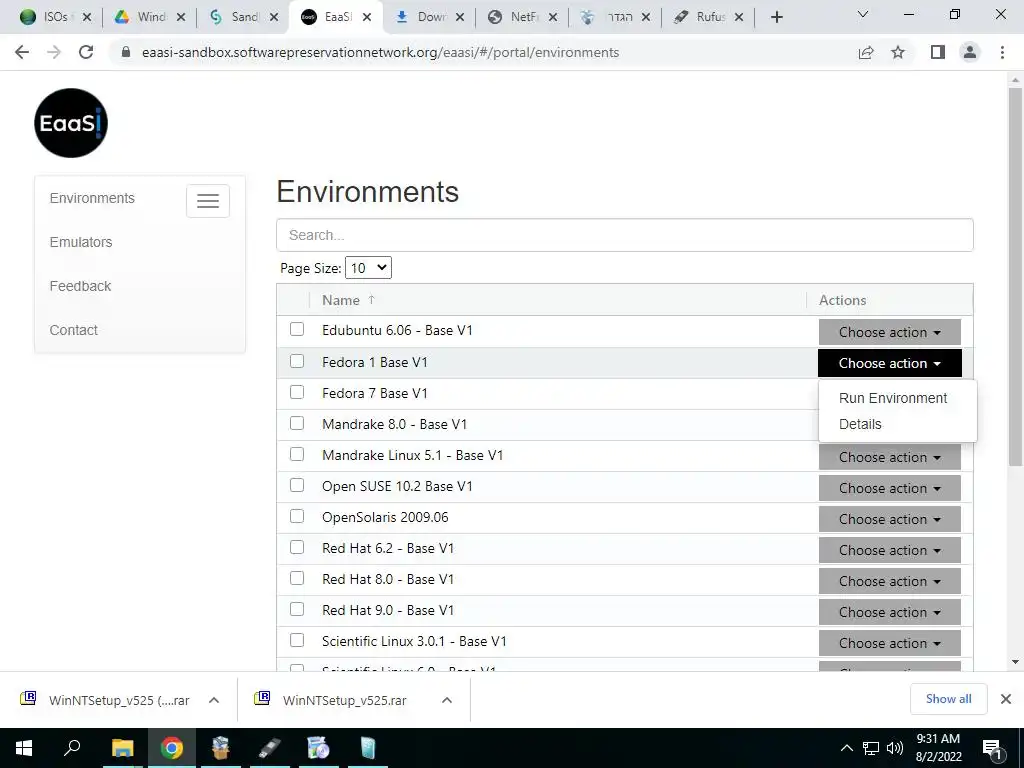Image resolution: width=1024 pixels, height=768 pixels.
Task: Tick the Scientific Linux 3.0.1 checkbox
Action: [297, 641]
